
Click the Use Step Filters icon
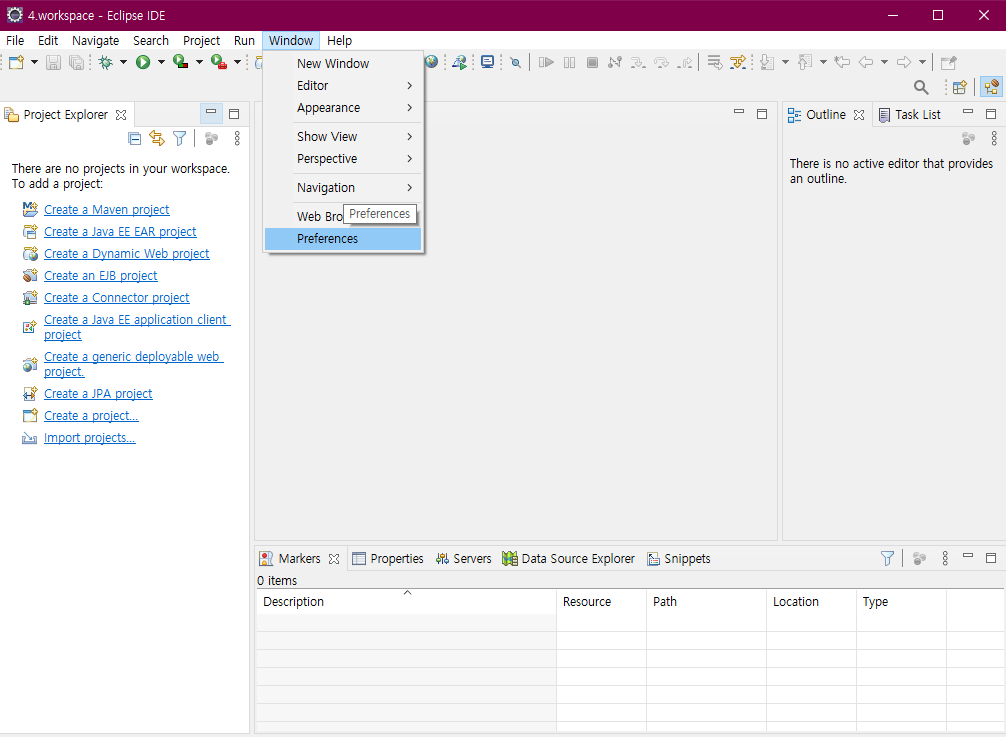point(738,62)
